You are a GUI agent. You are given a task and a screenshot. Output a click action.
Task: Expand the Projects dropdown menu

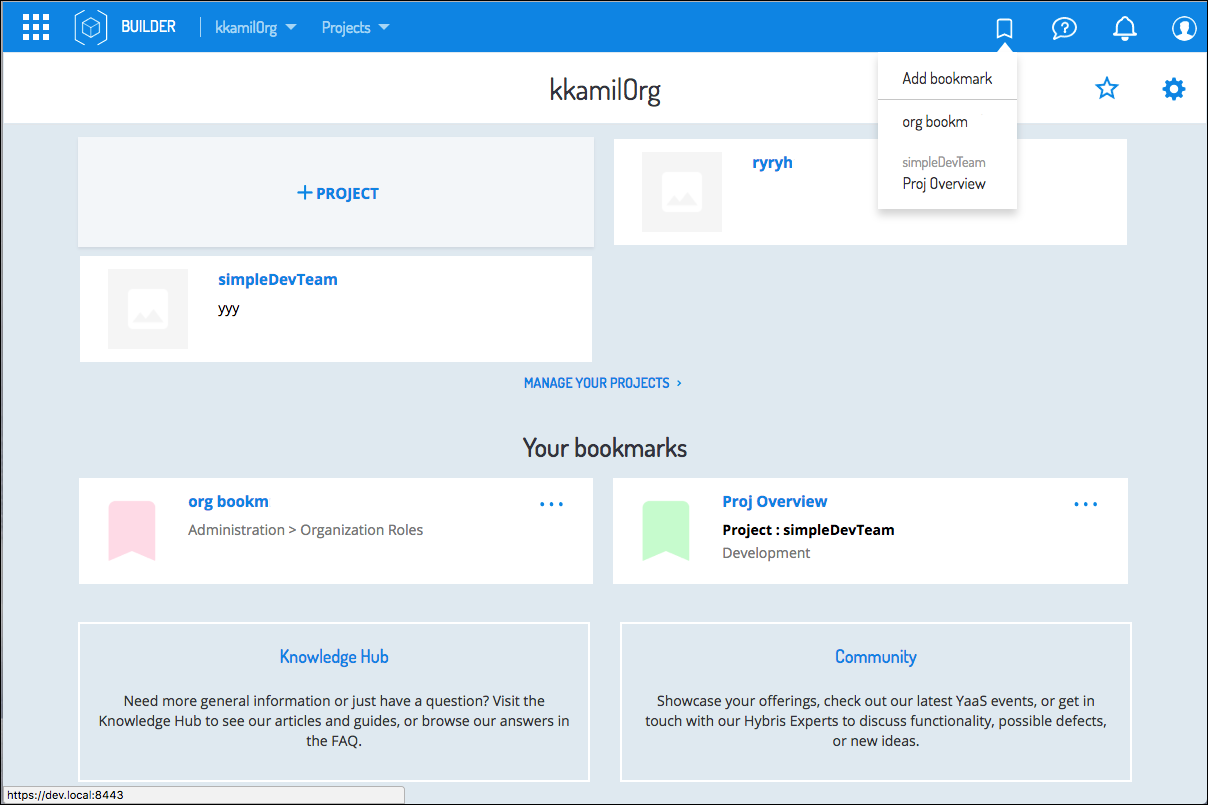(x=355, y=28)
